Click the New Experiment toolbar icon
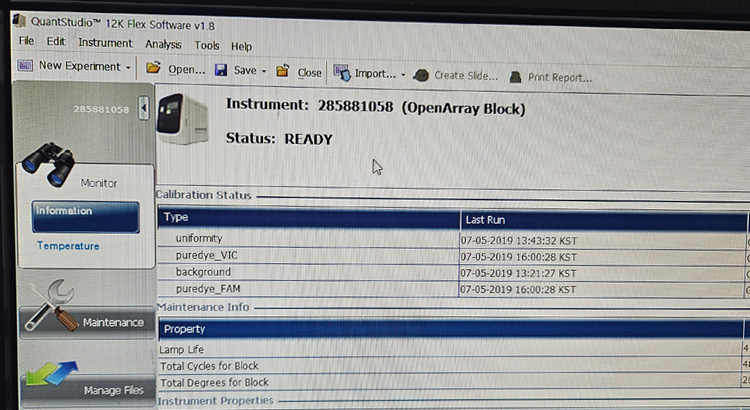Viewport: 750px width, 410px height. [26, 67]
